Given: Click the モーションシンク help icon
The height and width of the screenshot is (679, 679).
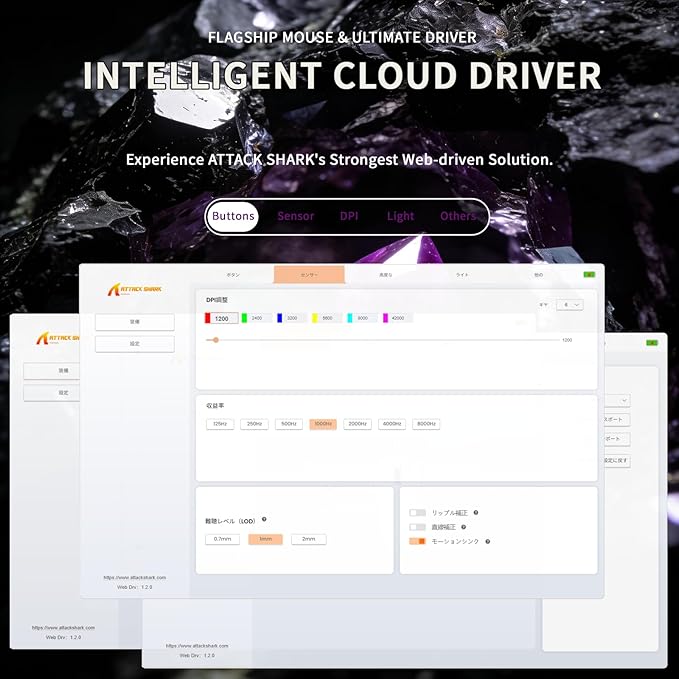Looking at the screenshot, I should (x=488, y=541).
